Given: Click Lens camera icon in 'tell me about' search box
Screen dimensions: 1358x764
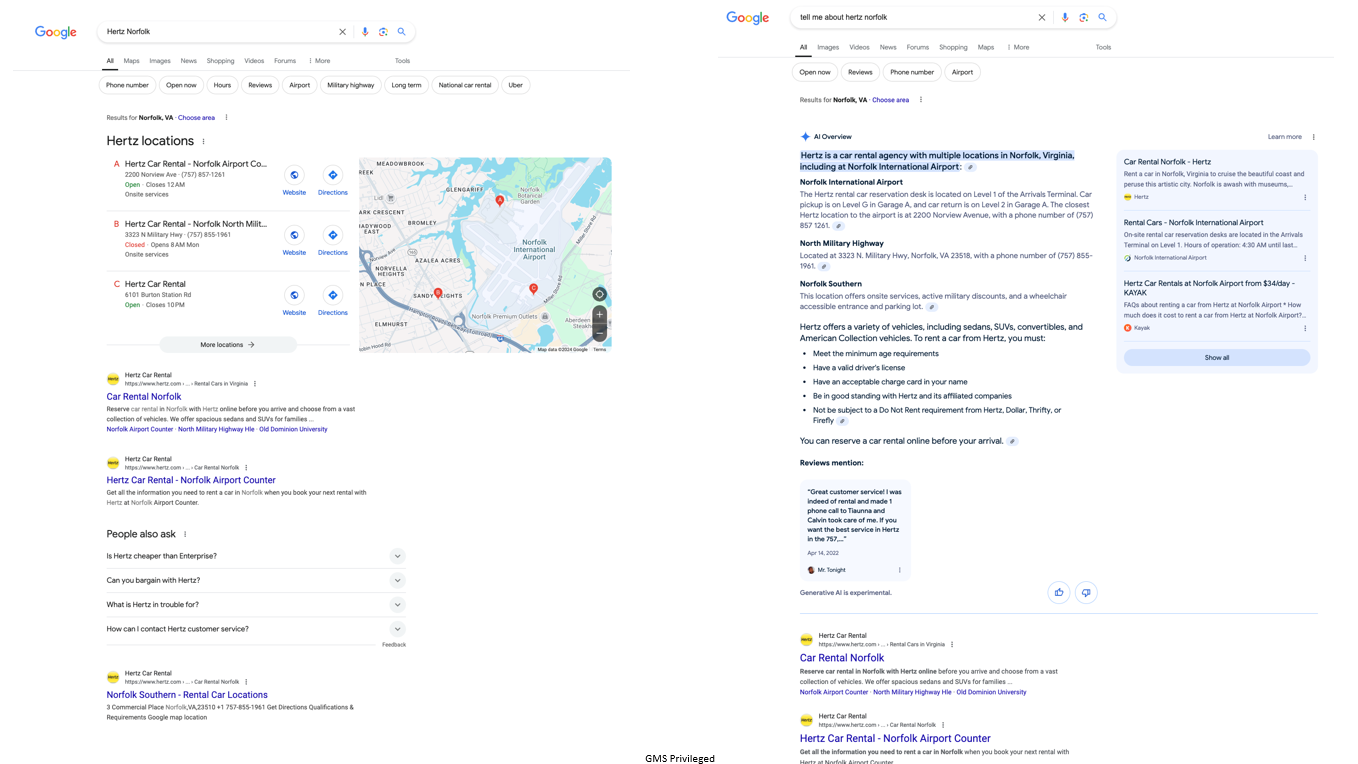Looking at the screenshot, I should [1084, 17].
